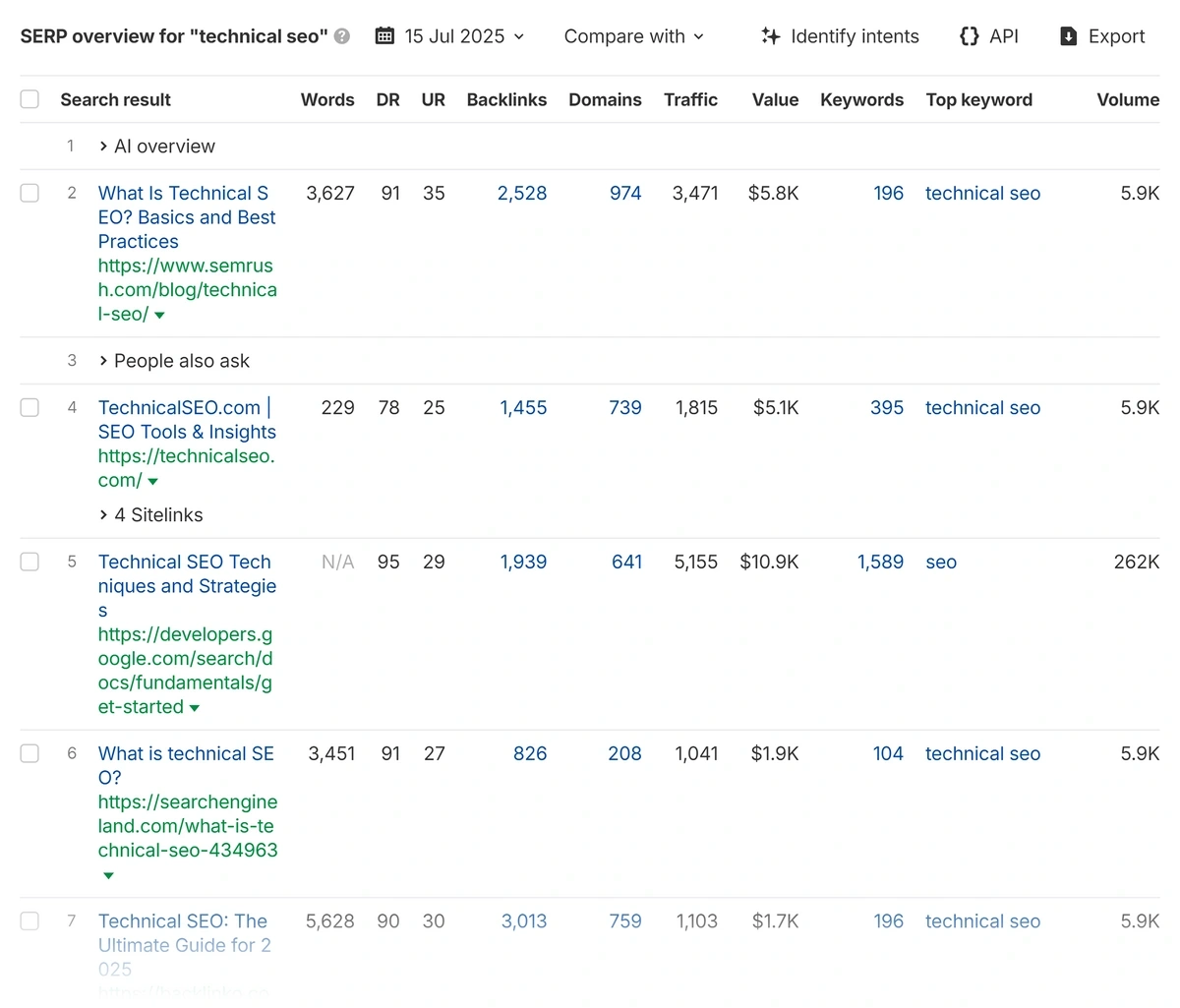Open the semrush URL dropdown arrow
1180x1008 pixels.
point(159,316)
